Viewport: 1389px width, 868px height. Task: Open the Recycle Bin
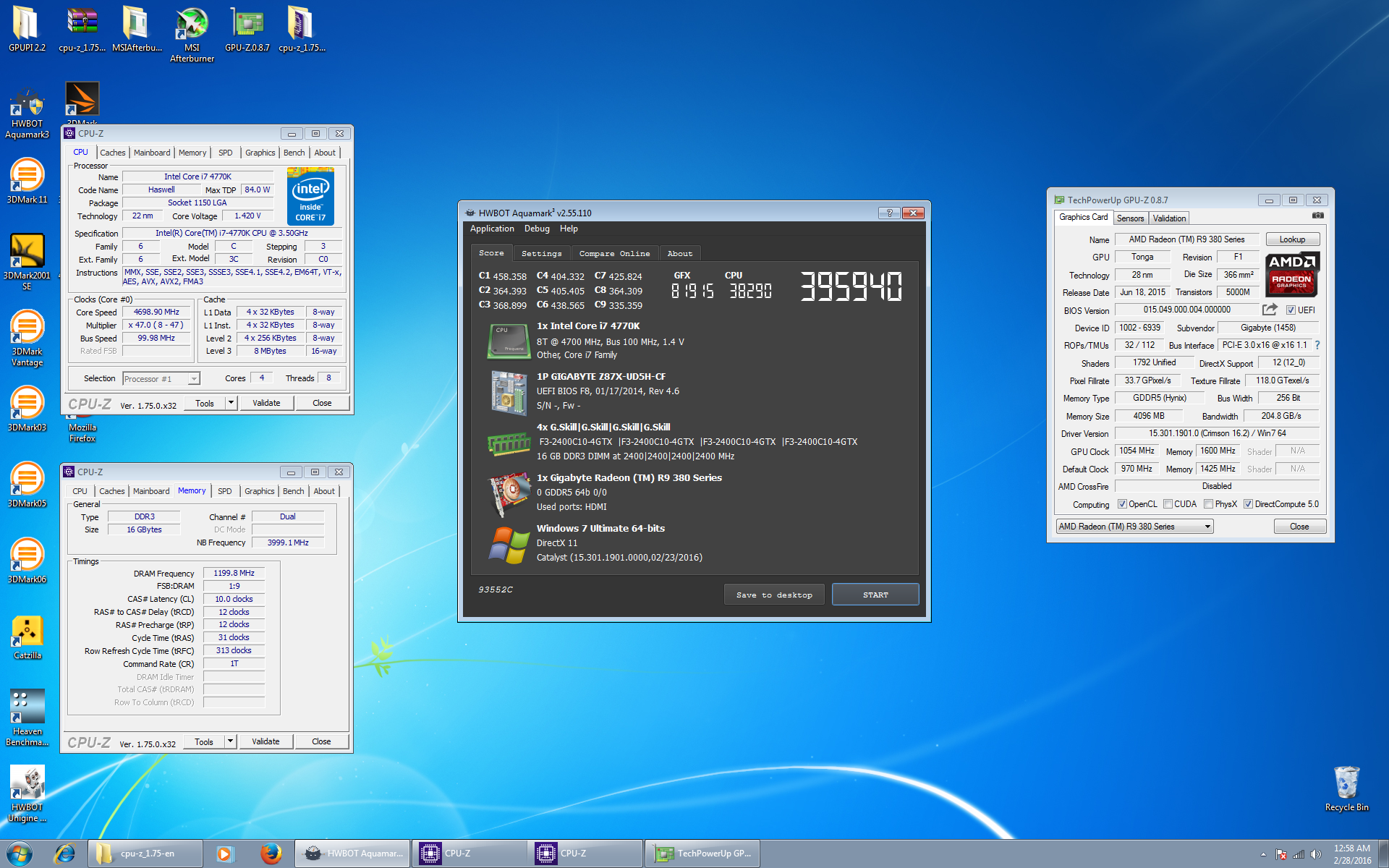point(1346,788)
